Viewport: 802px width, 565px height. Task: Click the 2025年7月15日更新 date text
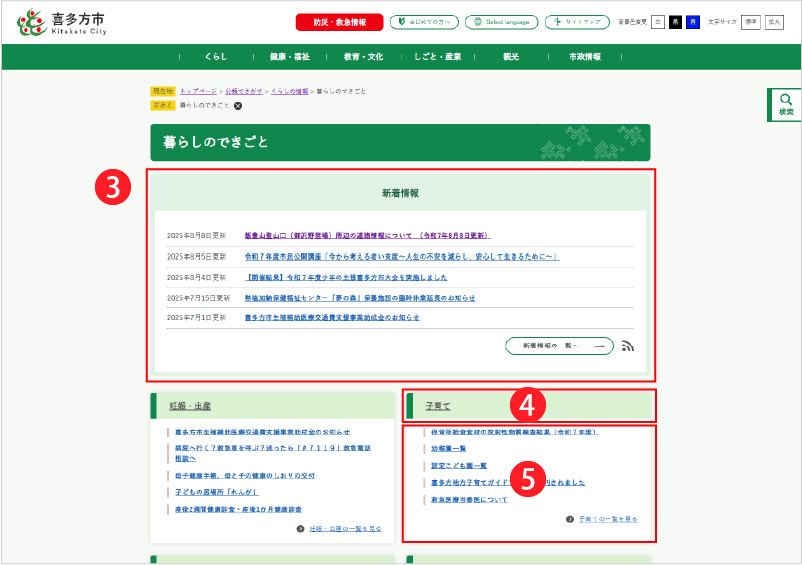point(198,298)
